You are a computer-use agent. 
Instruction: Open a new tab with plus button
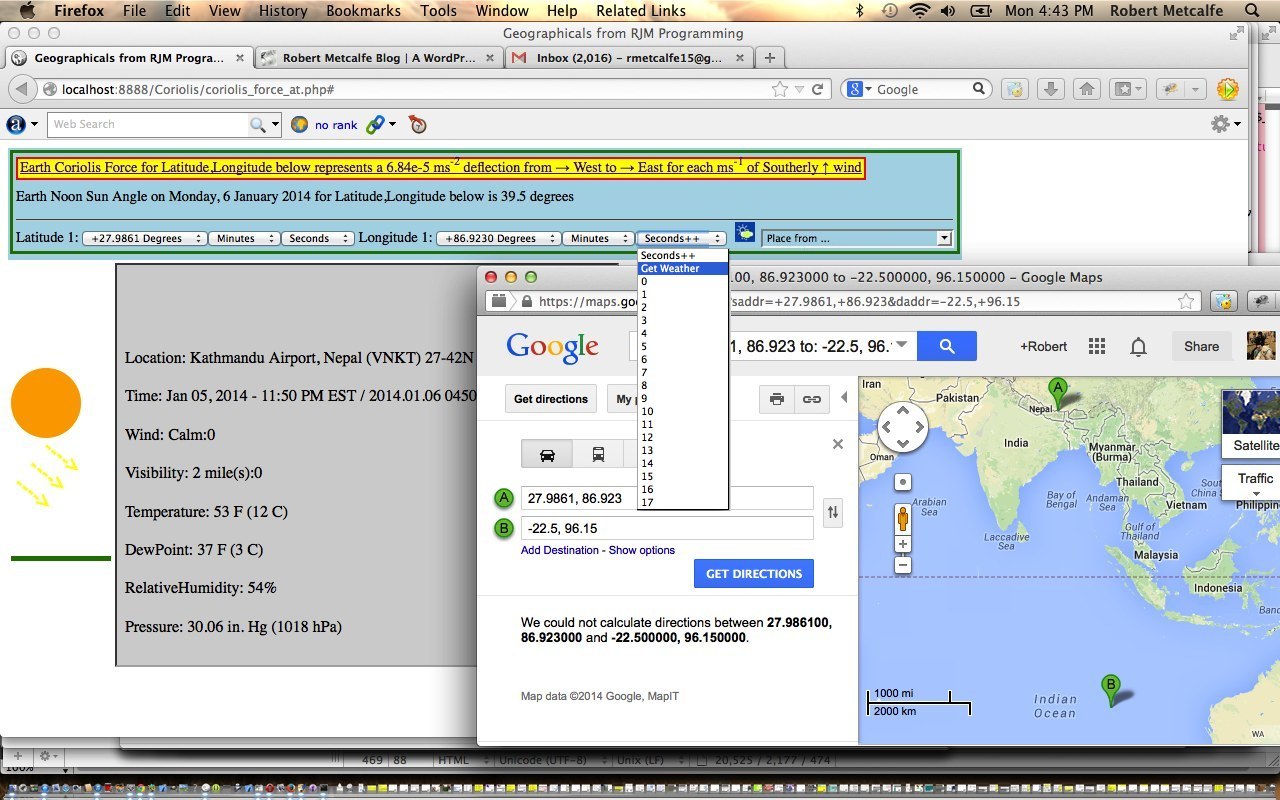tap(770, 58)
